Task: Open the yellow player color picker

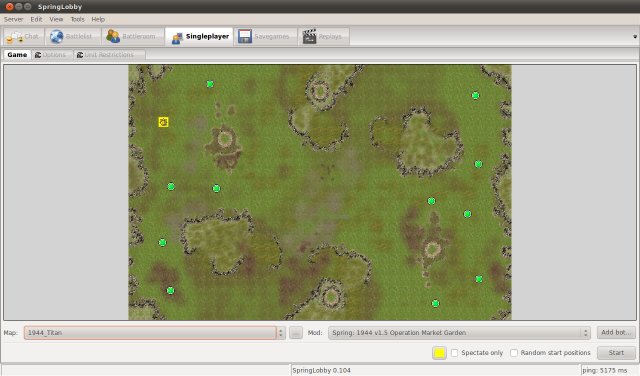Action: pyautogui.click(x=439, y=353)
